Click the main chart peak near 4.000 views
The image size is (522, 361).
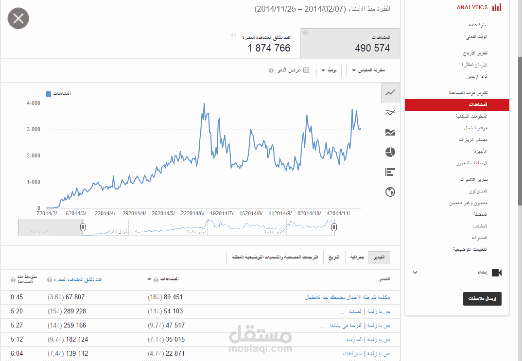[204, 105]
